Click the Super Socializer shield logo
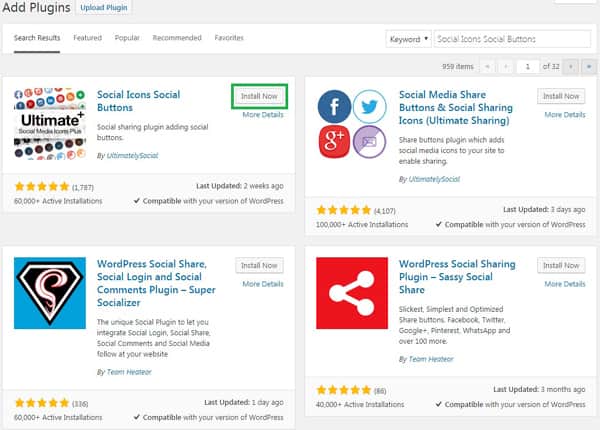This screenshot has height=430, width=600. (x=50, y=293)
